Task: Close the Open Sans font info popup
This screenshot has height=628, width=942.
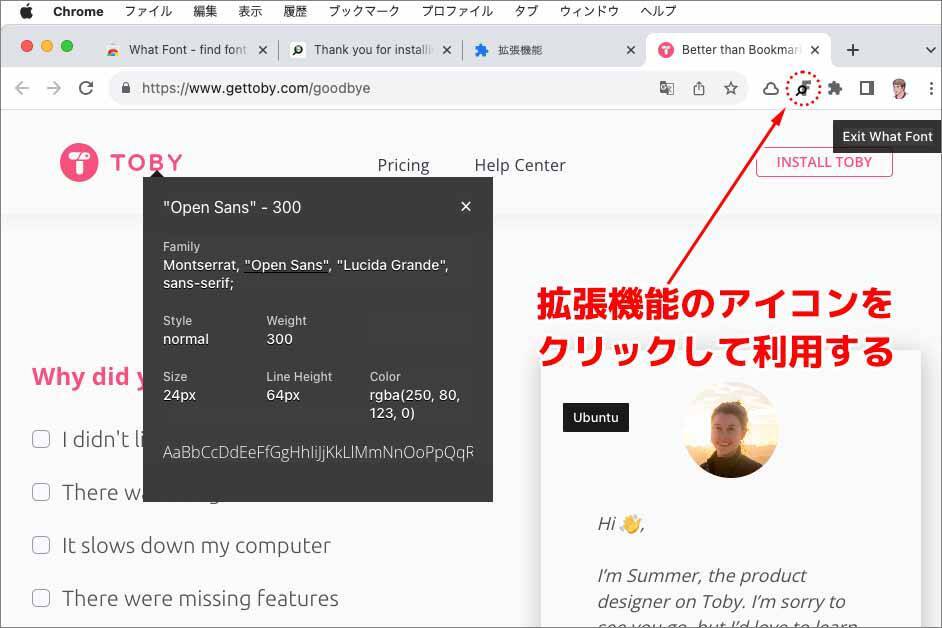Action: coord(466,206)
